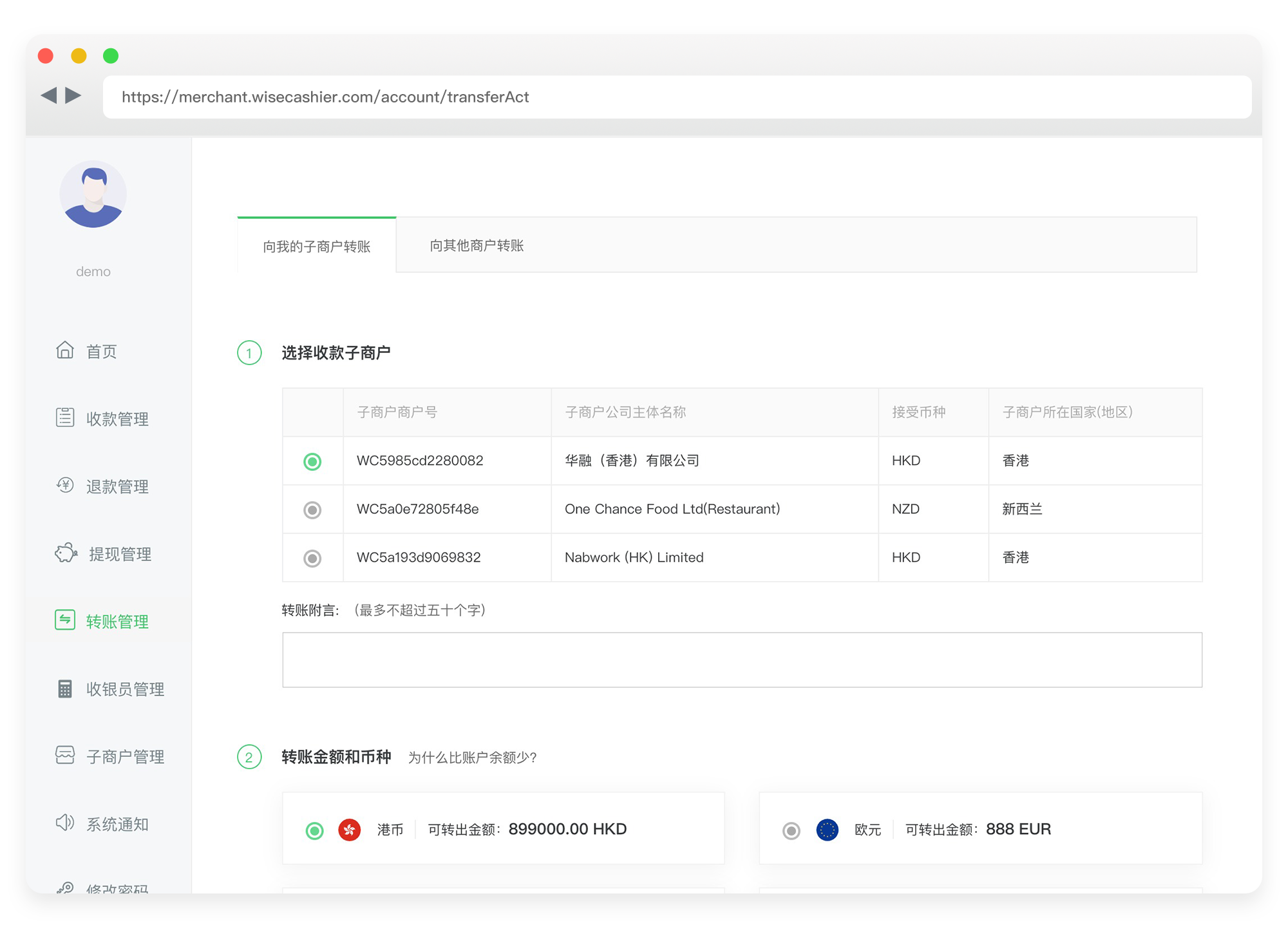Click the 选择收款子商户 heading
The image size is (1288, 945).
click(336, 353)
